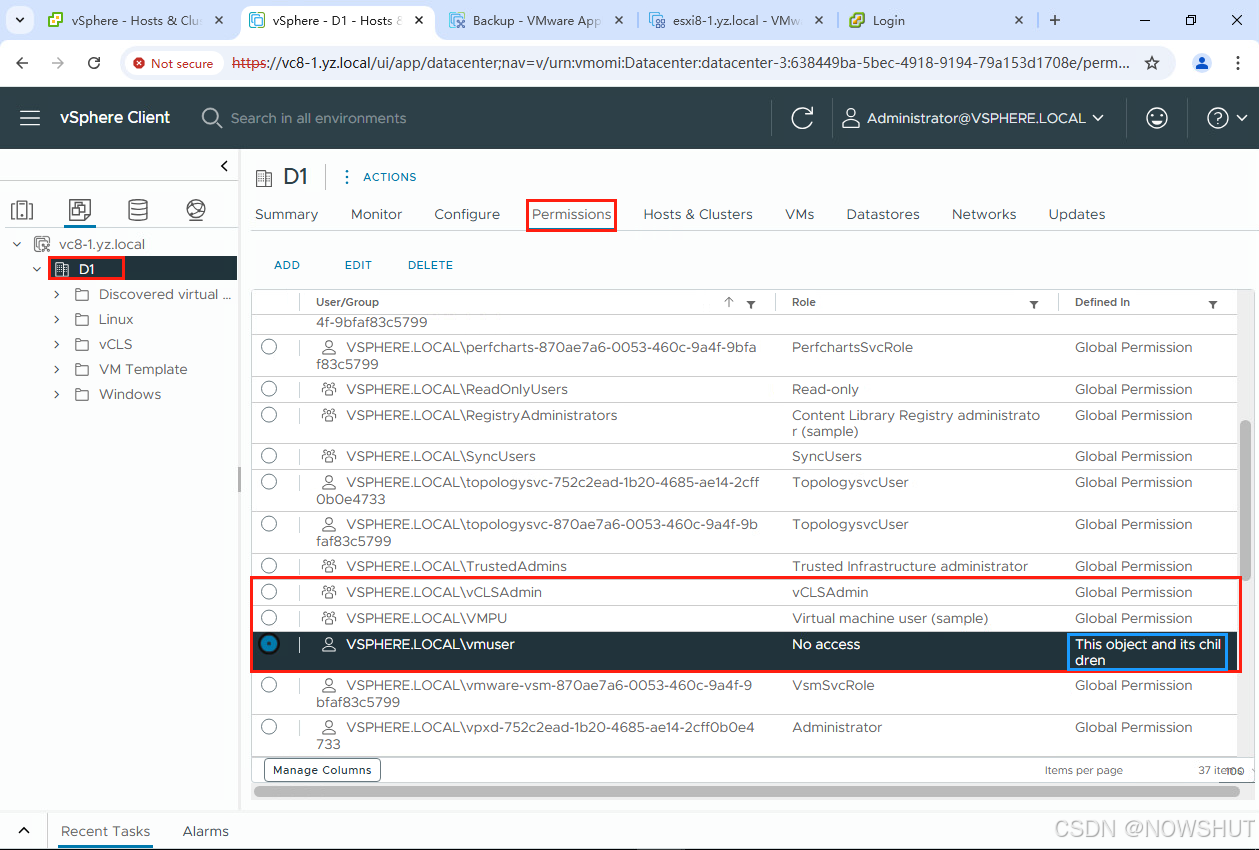Open the help question mark menu
Image resolution: width=1259 pixels, height=850 pixels.
pyautogui.click(x=1228, y=118)
